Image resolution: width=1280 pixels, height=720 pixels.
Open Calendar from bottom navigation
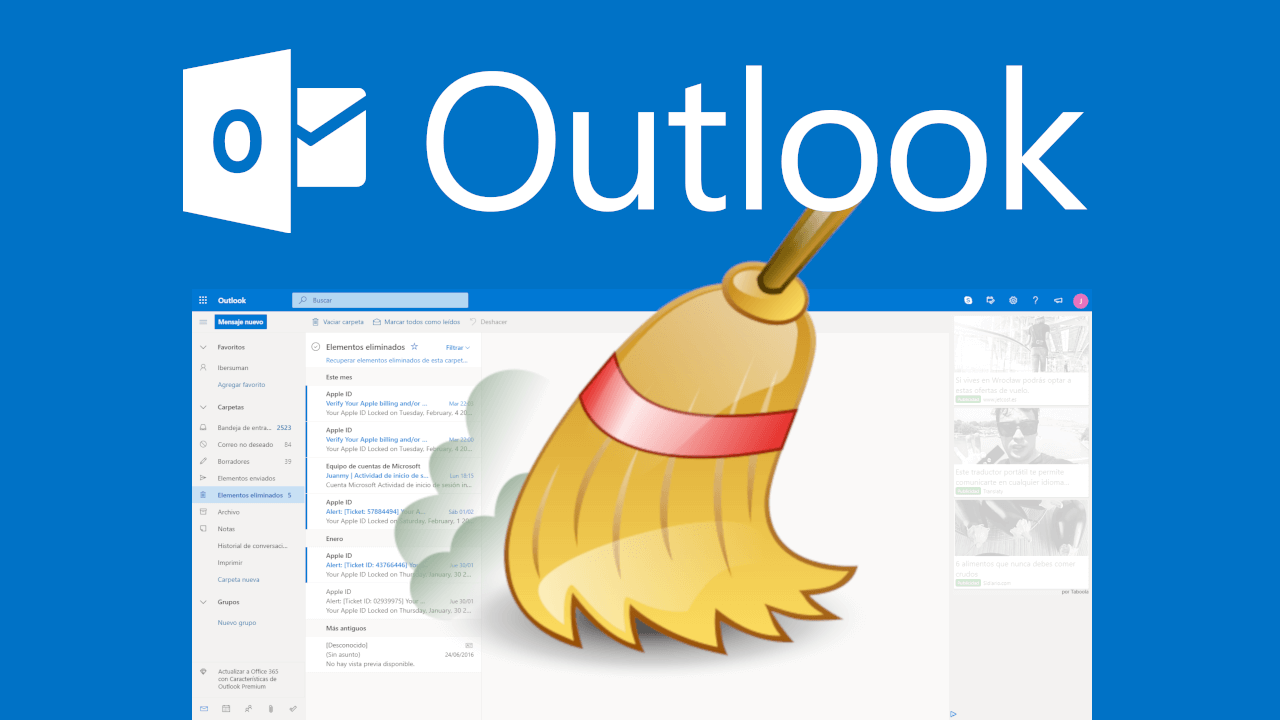[226, 709]
